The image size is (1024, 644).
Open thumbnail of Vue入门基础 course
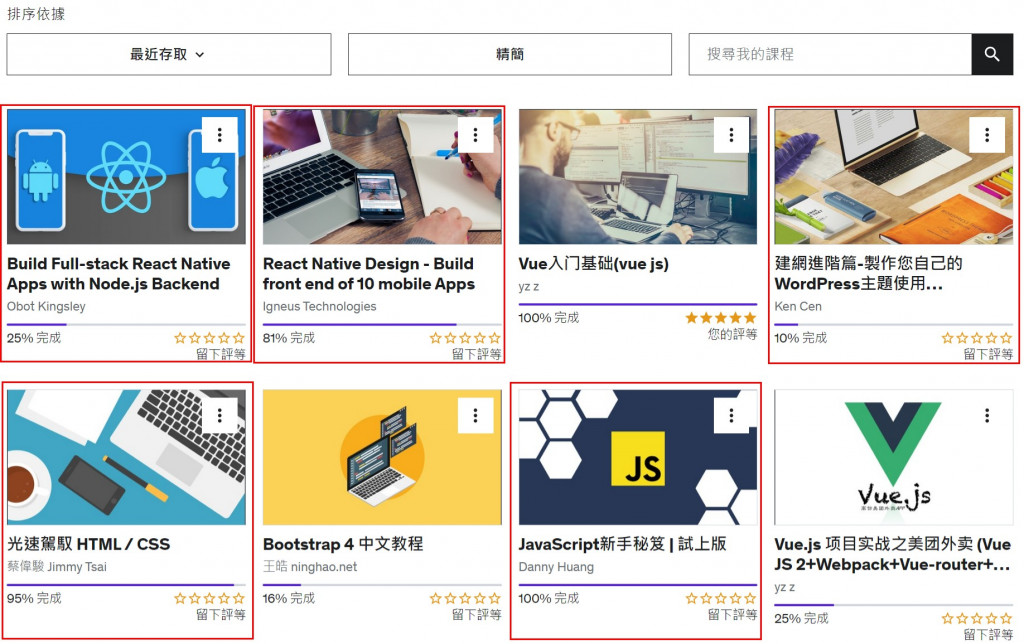(x=638, y=176)
